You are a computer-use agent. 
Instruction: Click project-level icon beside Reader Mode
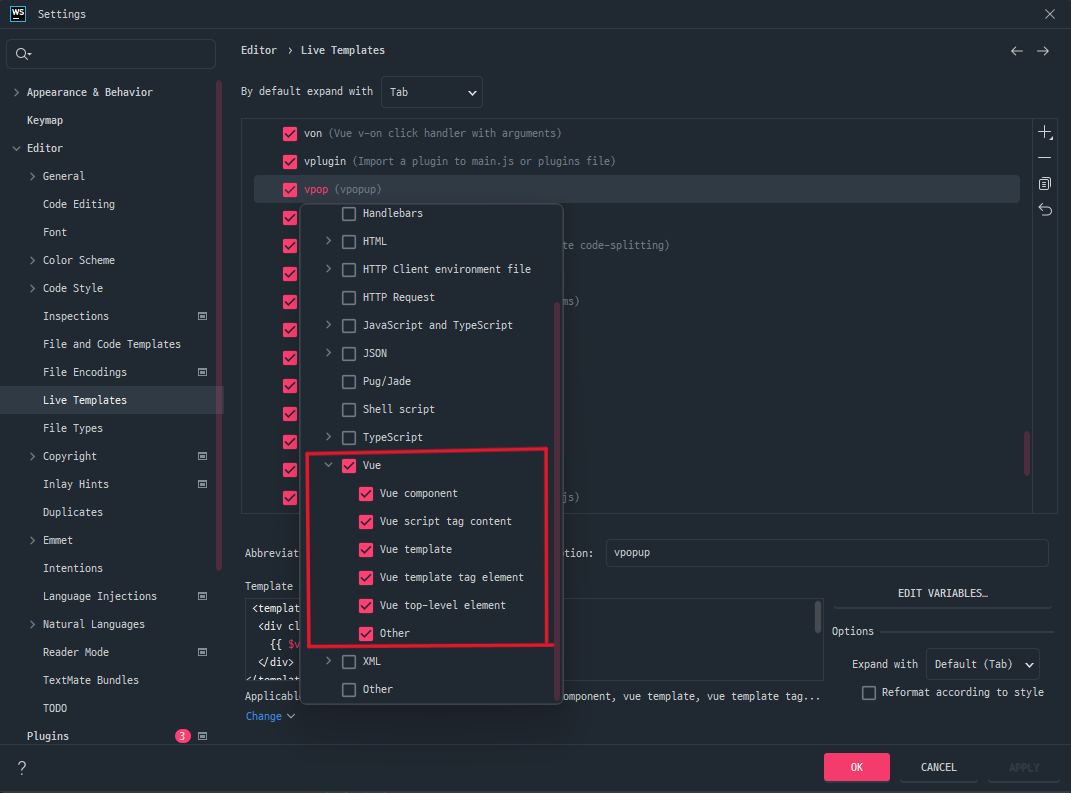tap(202, 652)
